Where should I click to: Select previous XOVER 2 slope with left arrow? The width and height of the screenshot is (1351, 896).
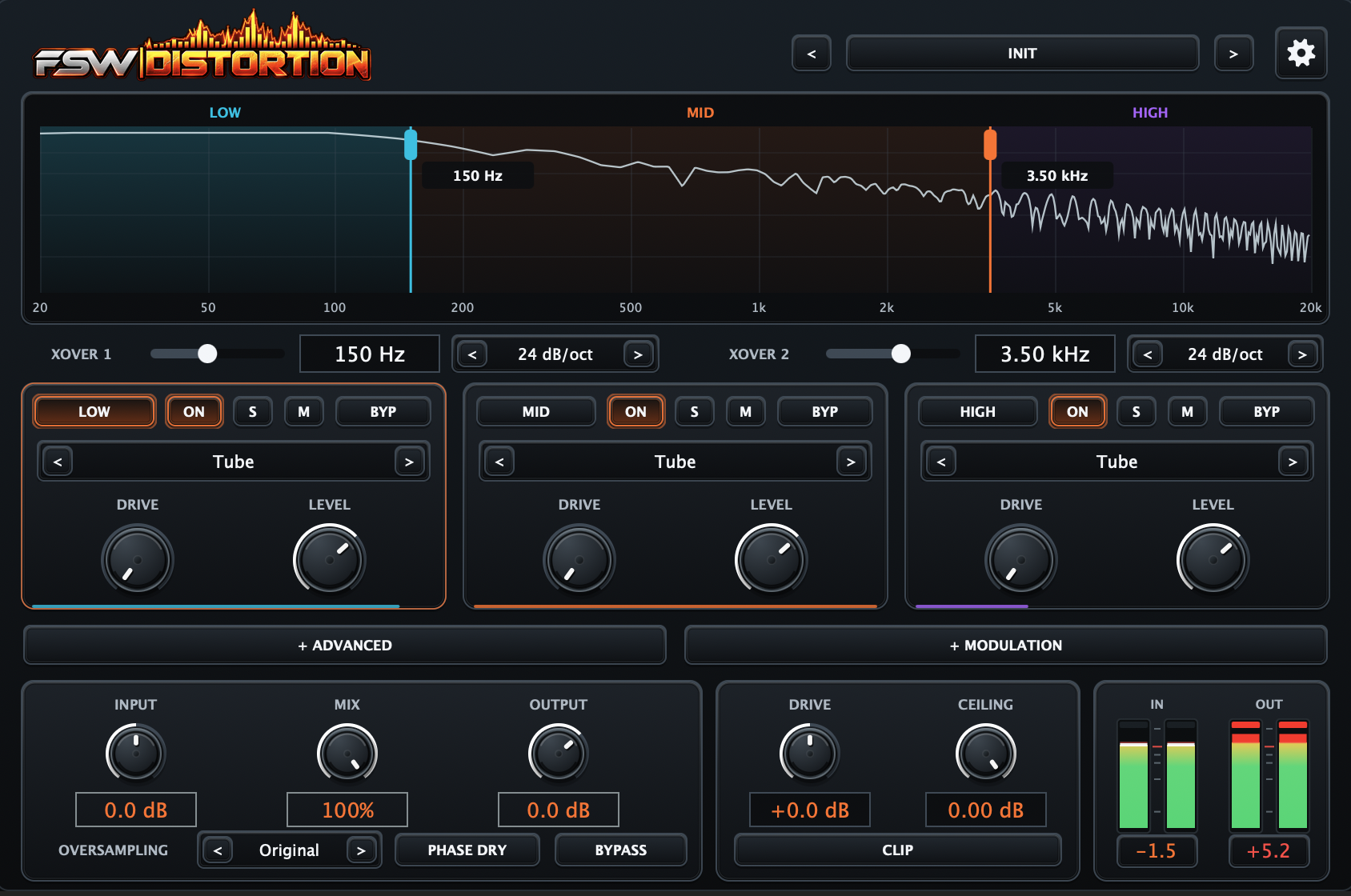(x=1148, y=354)
